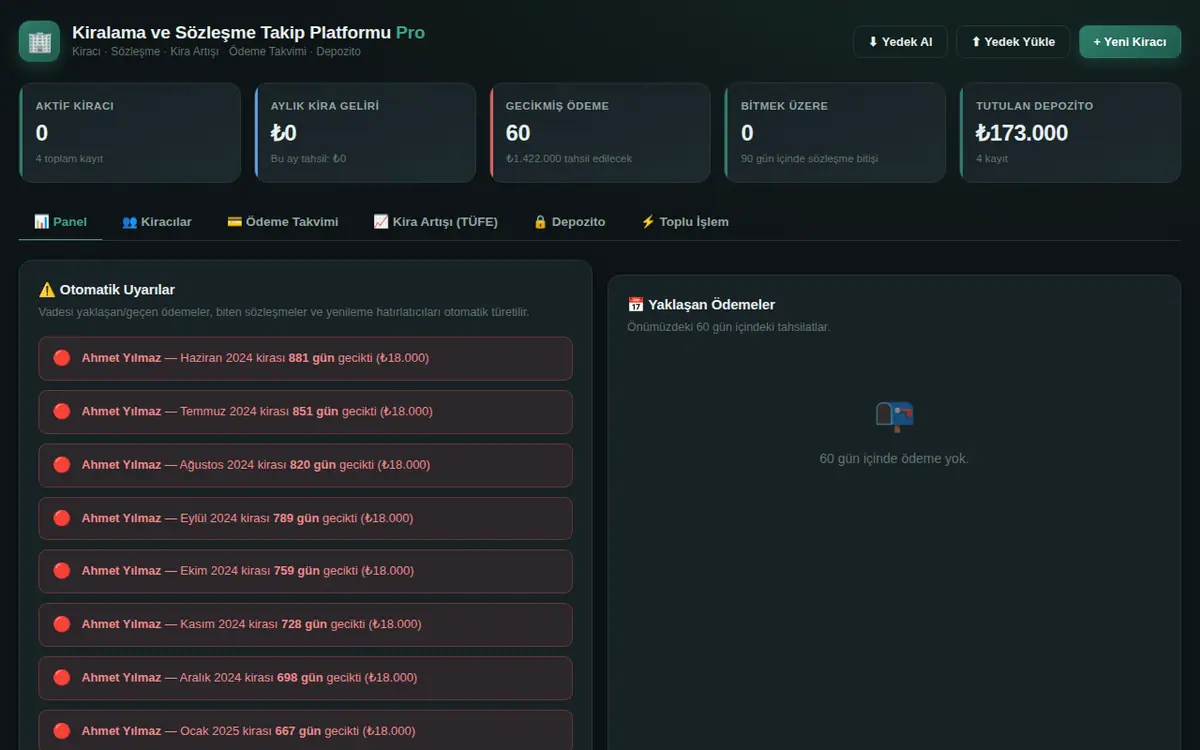Click the red circle icon beside Ağustos 2024 alert

pyautogui.click(x=62, y=465)
